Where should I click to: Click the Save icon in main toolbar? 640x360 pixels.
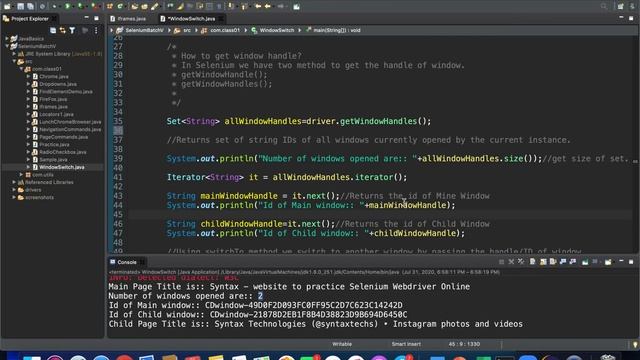tap(20, 7)
